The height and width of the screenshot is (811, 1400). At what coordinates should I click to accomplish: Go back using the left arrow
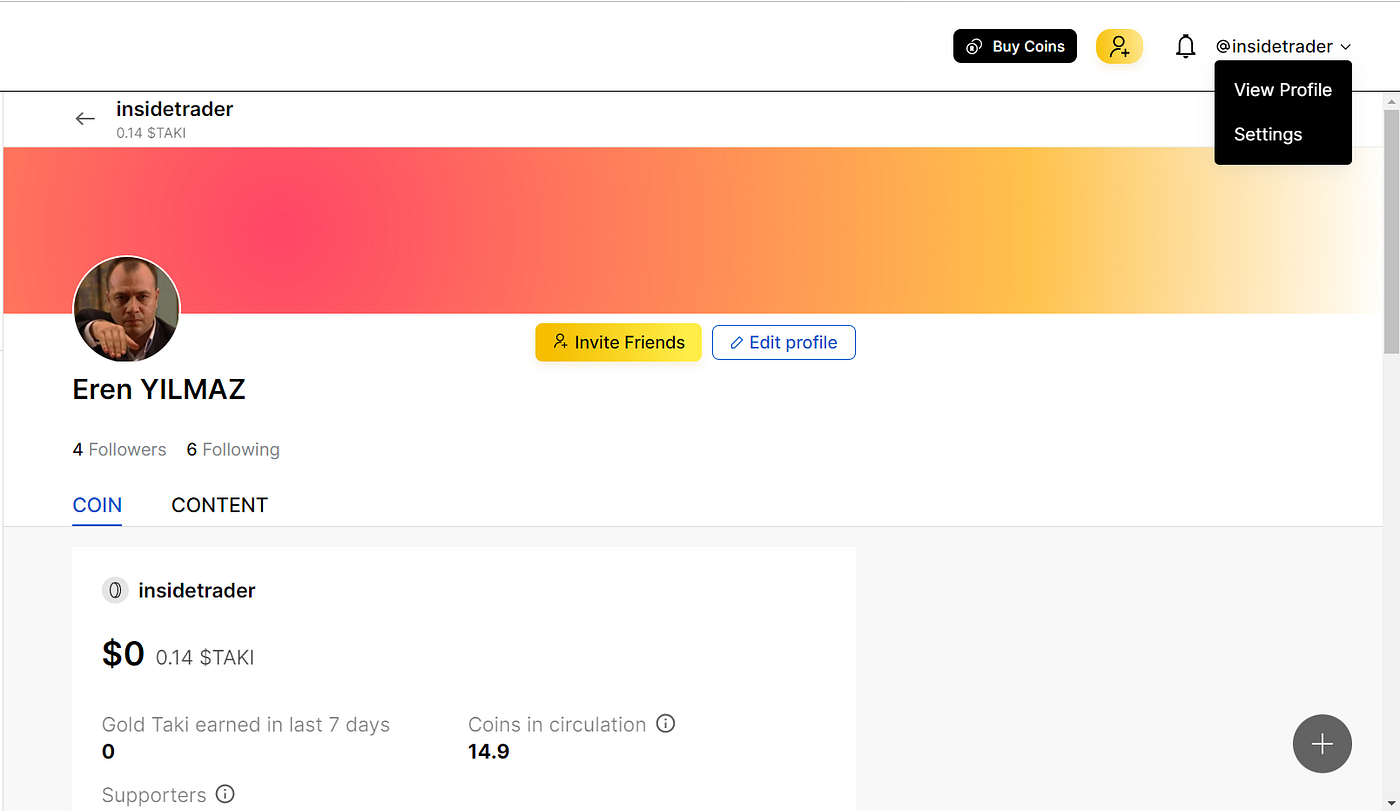(x=85, y=119)
